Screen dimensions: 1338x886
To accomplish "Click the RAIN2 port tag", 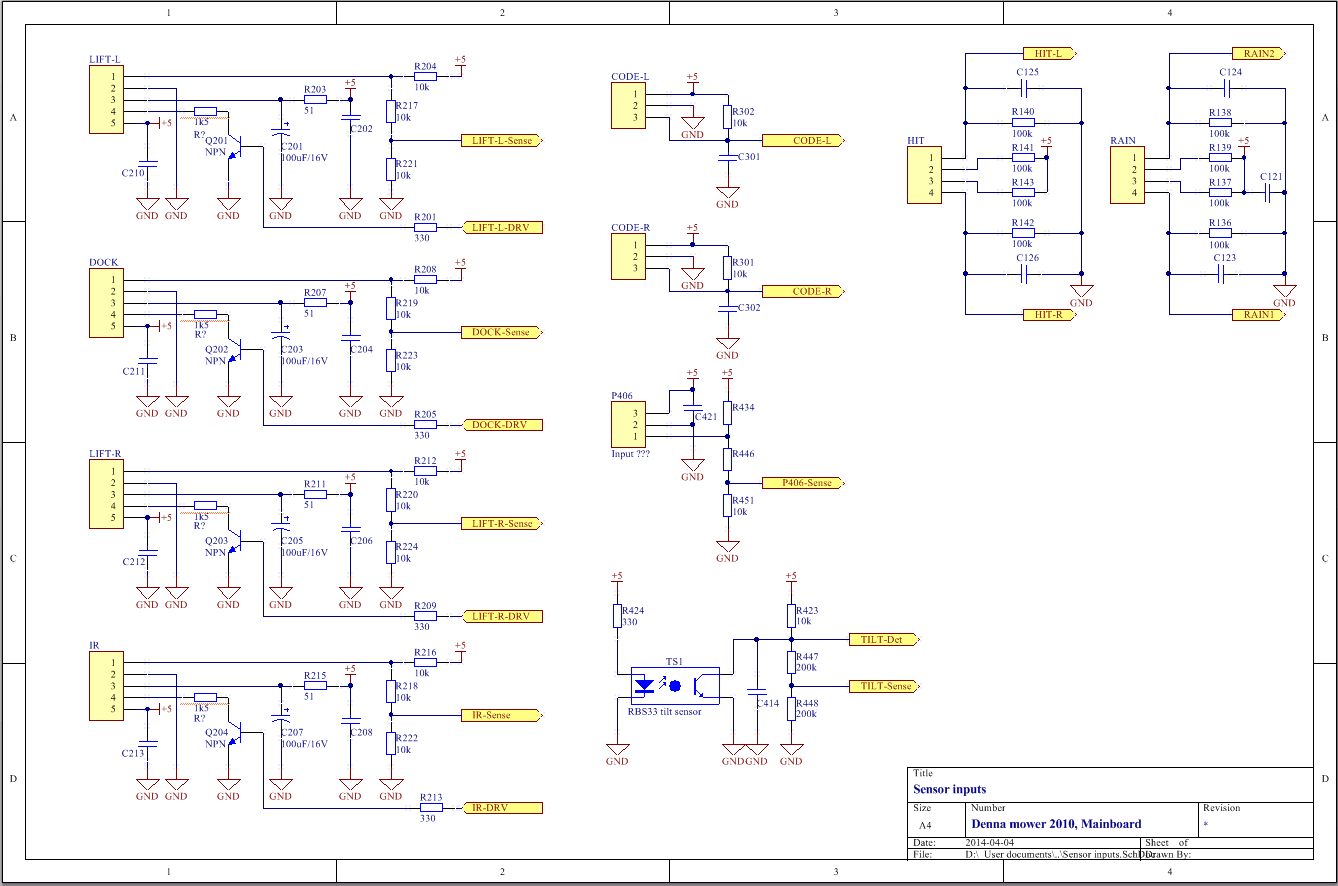I will 1258,53.
